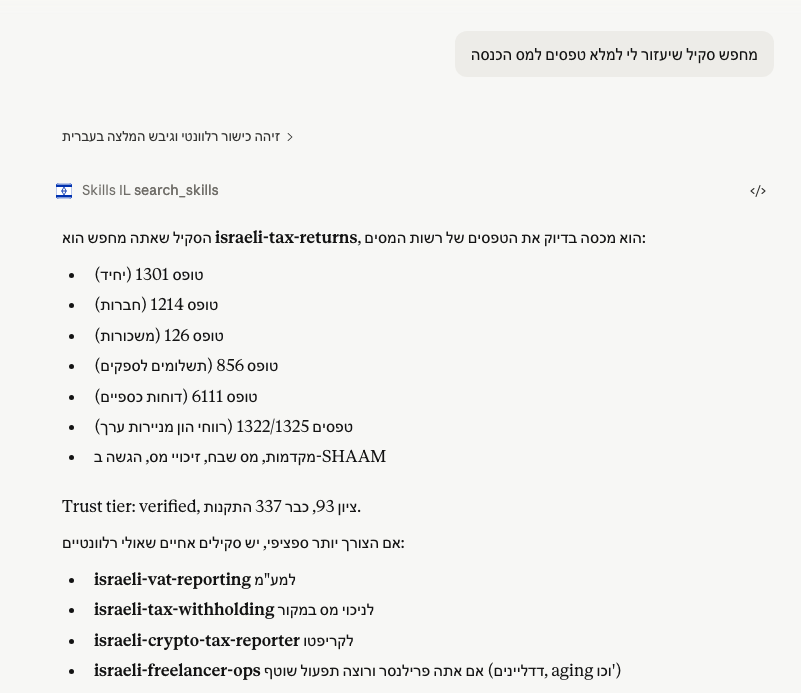The image size is (801, 693).
Task: Click the search_skills label text
Action: [176, 190]
